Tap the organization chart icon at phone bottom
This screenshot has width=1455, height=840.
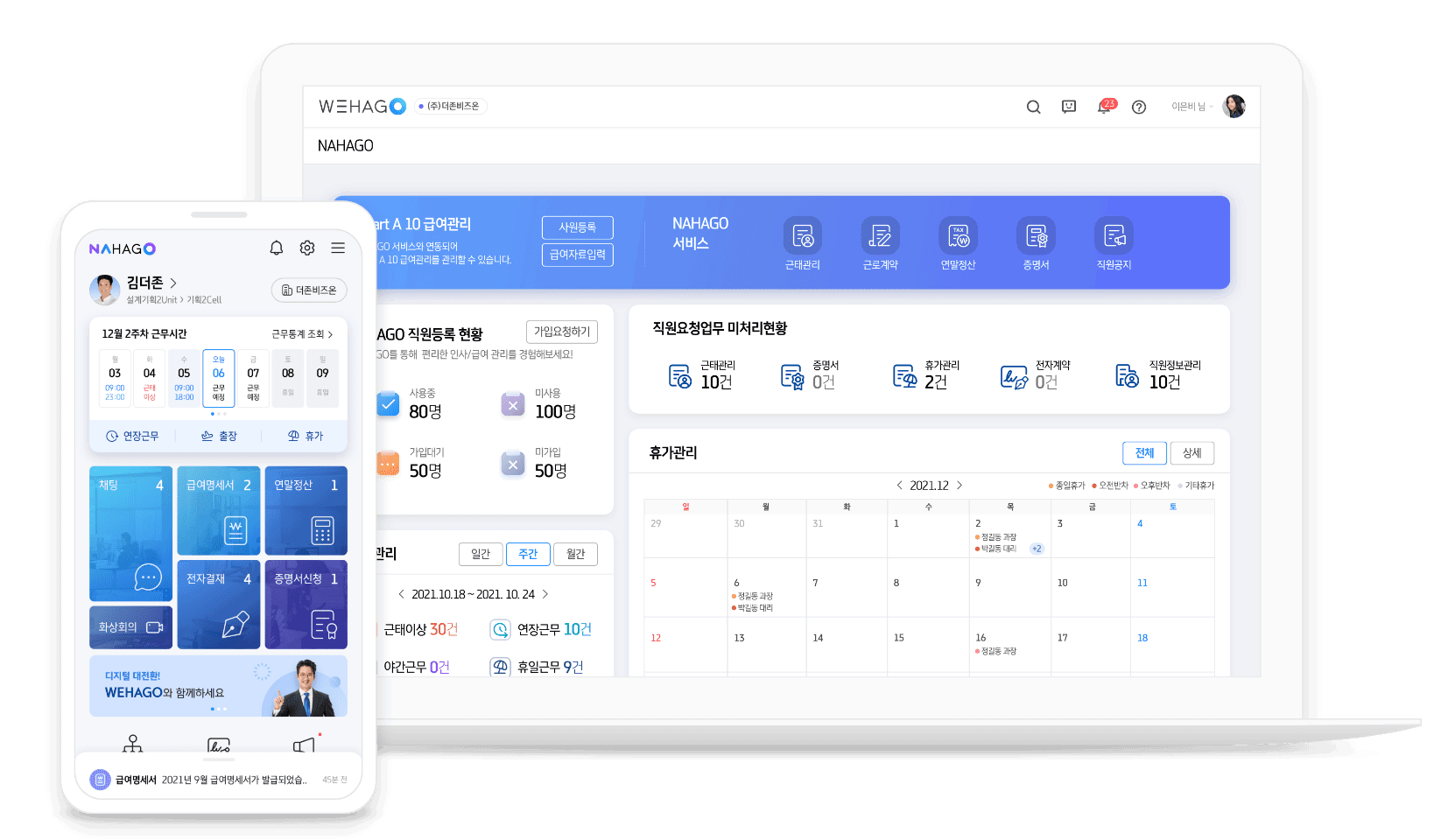[x=132, y=744]
